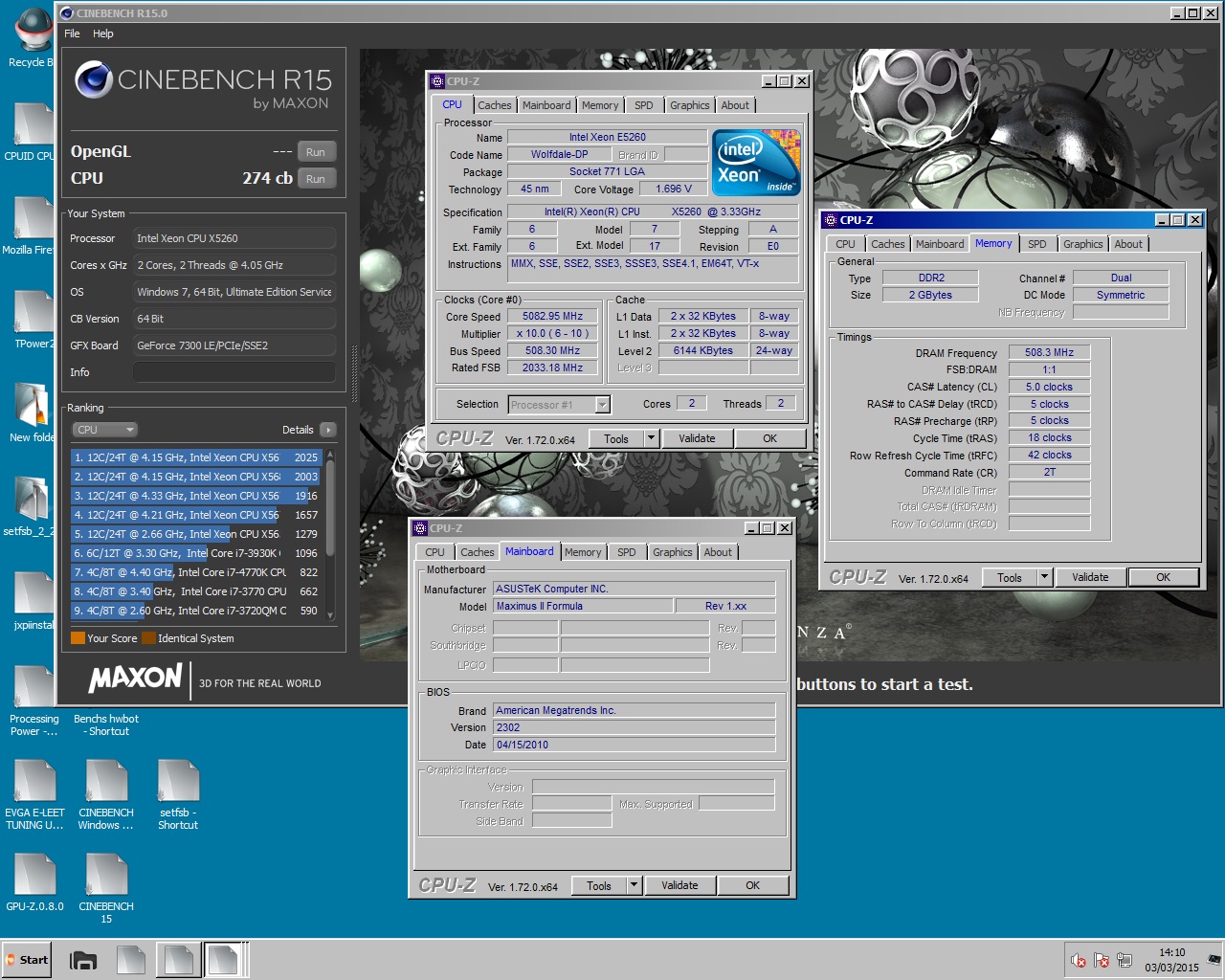The height and width of the screenshot is (980, 1225).
Task: Switch to SPD tab in top CPU-Z
Action: tap(644, 105)
